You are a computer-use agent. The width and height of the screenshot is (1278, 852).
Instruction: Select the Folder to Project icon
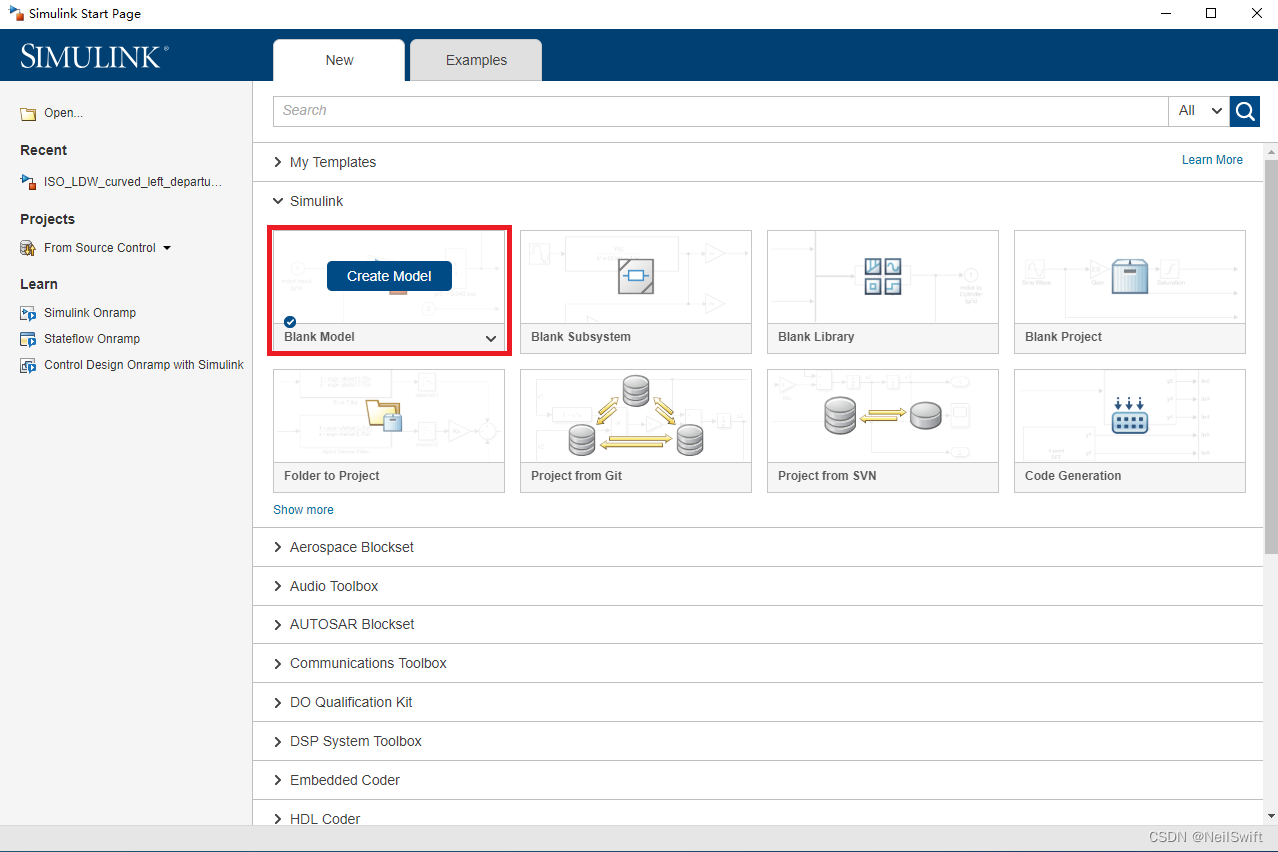[384, 414]
